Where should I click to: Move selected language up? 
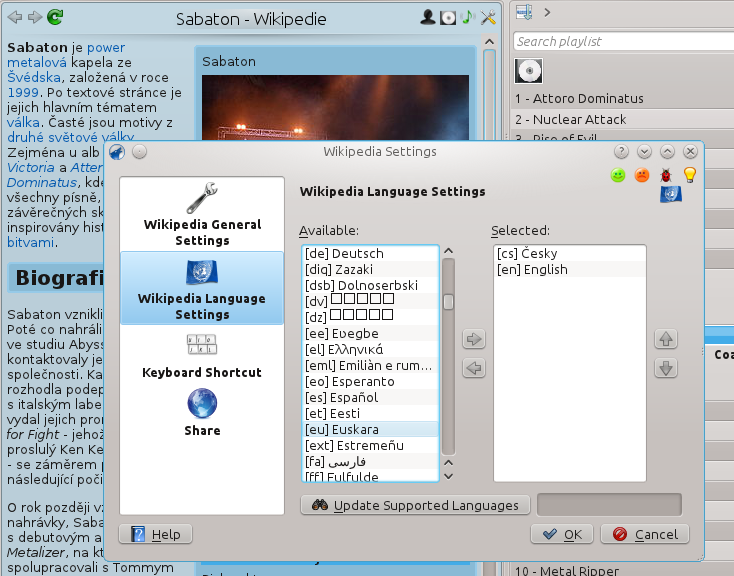coord(666,339)
